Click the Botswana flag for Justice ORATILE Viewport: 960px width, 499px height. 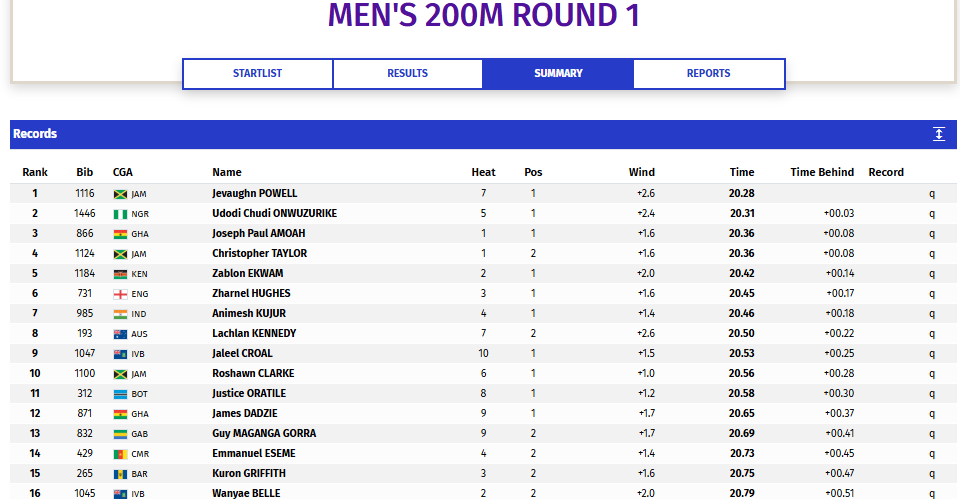click(120, 394)
